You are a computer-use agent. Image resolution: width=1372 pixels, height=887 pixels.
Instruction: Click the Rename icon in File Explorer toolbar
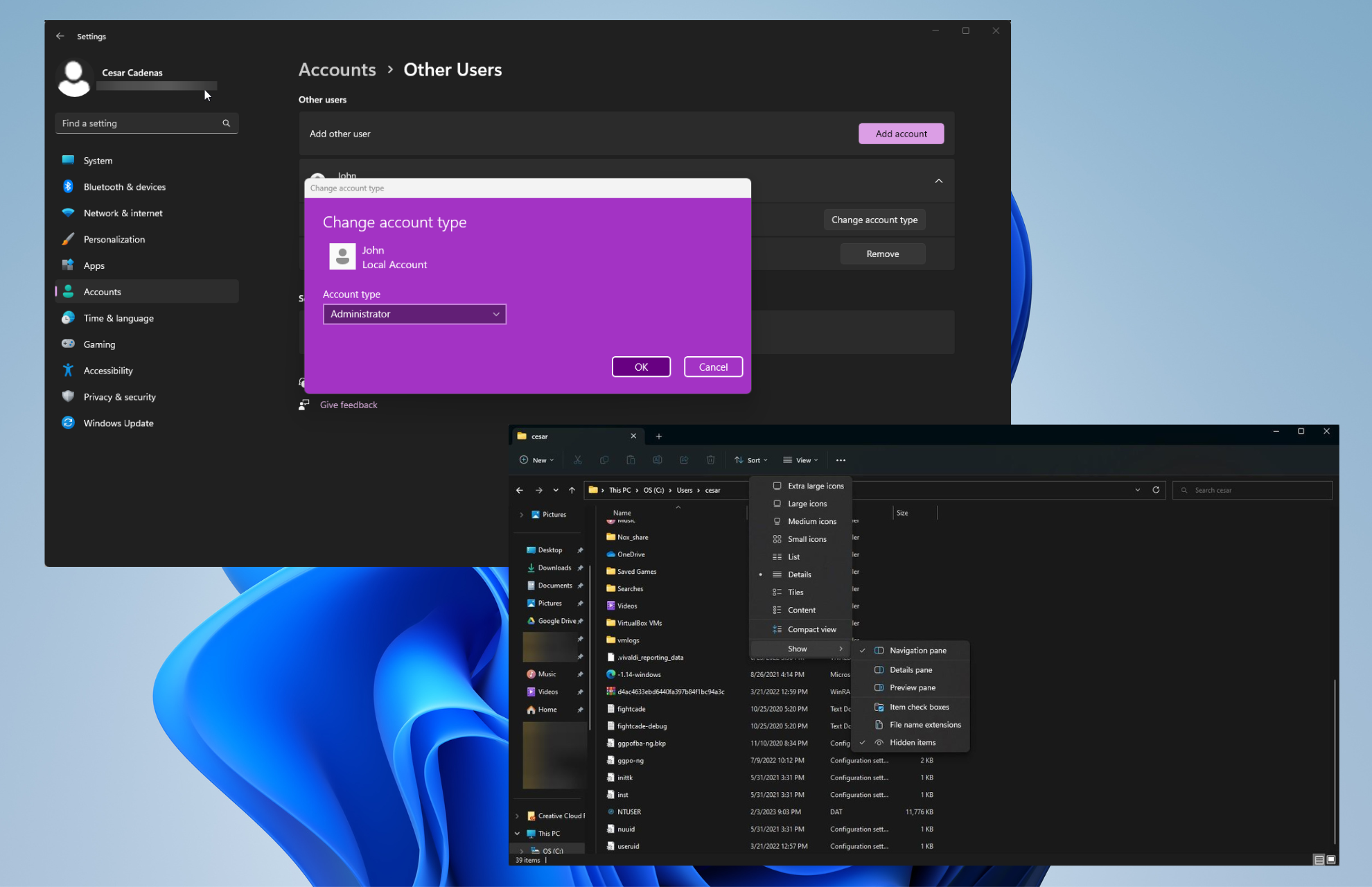[658, 460]
